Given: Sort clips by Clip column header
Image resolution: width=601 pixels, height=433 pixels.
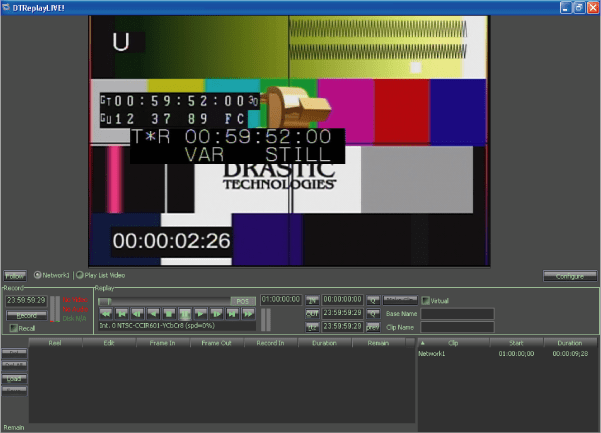Looking at the screenshot, I should tap(453, 343).
